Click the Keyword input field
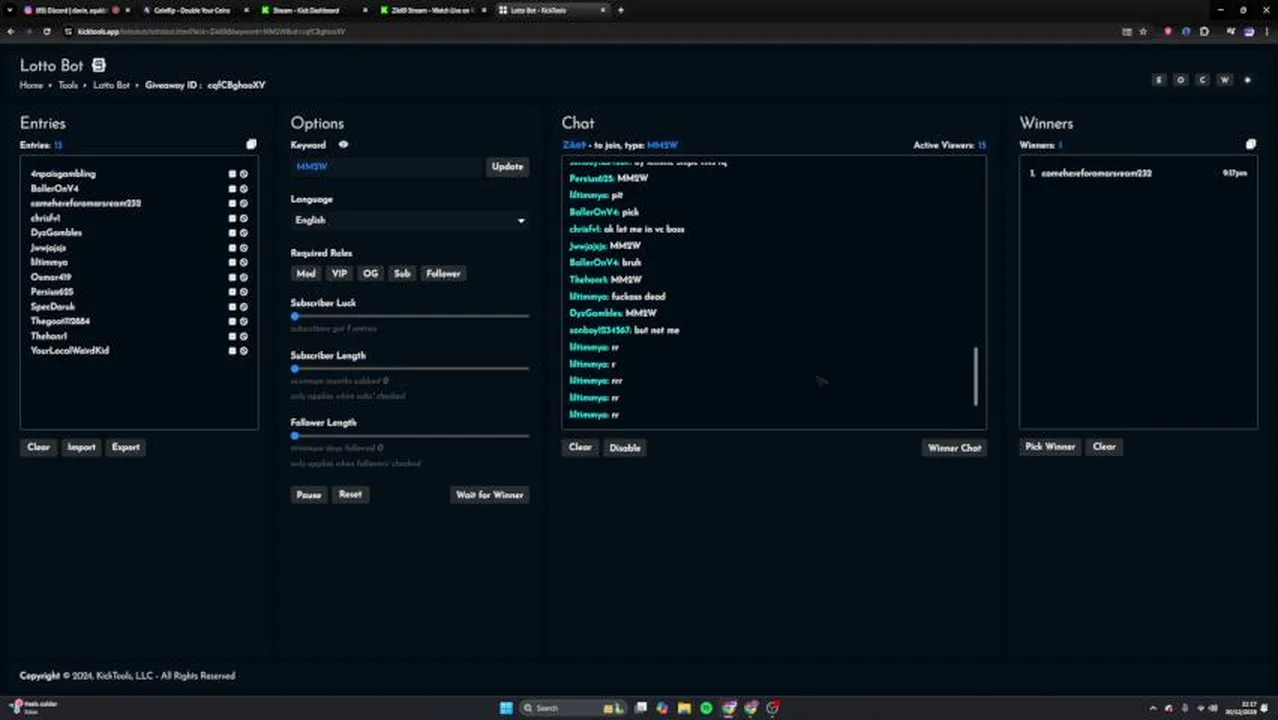 (387, 166)
